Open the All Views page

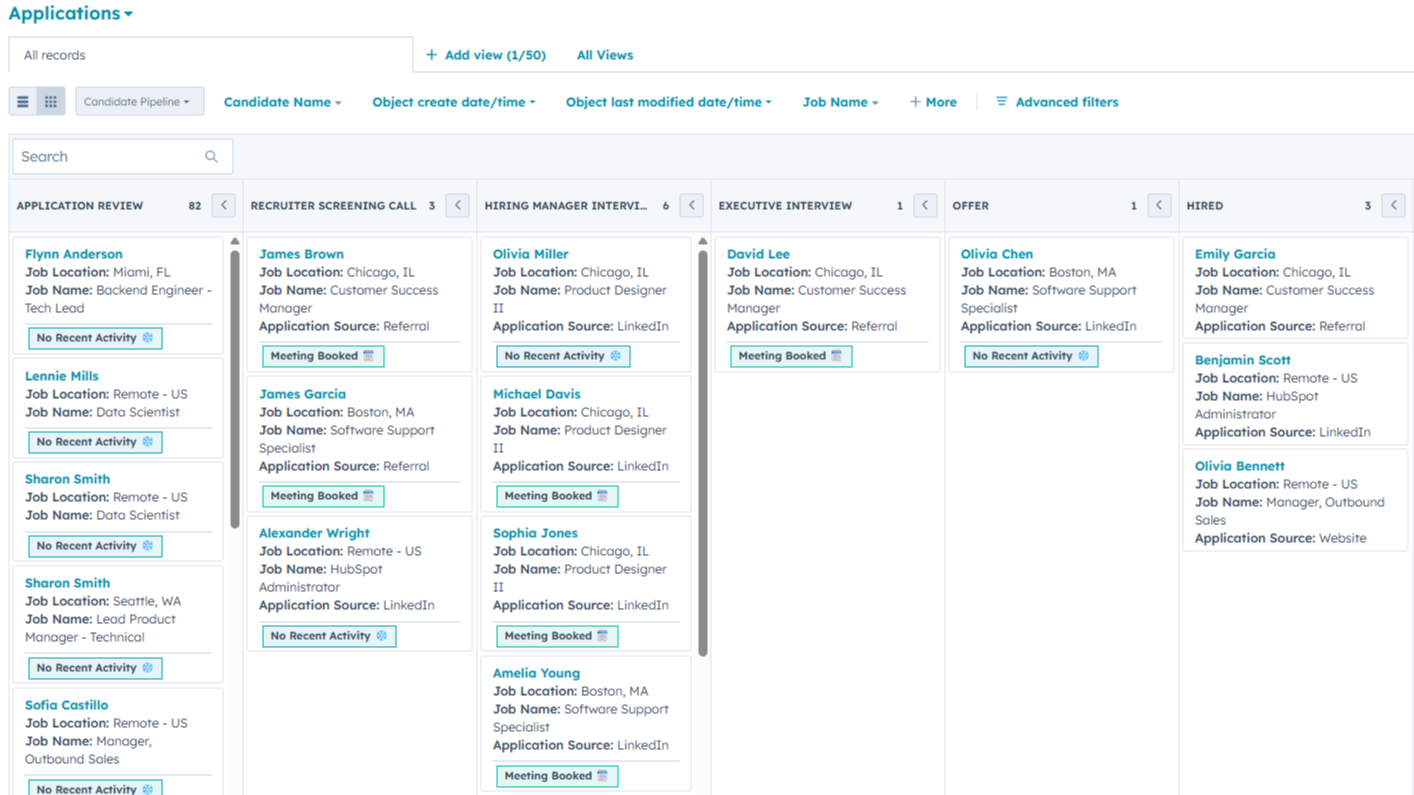(x=604, y=55)
